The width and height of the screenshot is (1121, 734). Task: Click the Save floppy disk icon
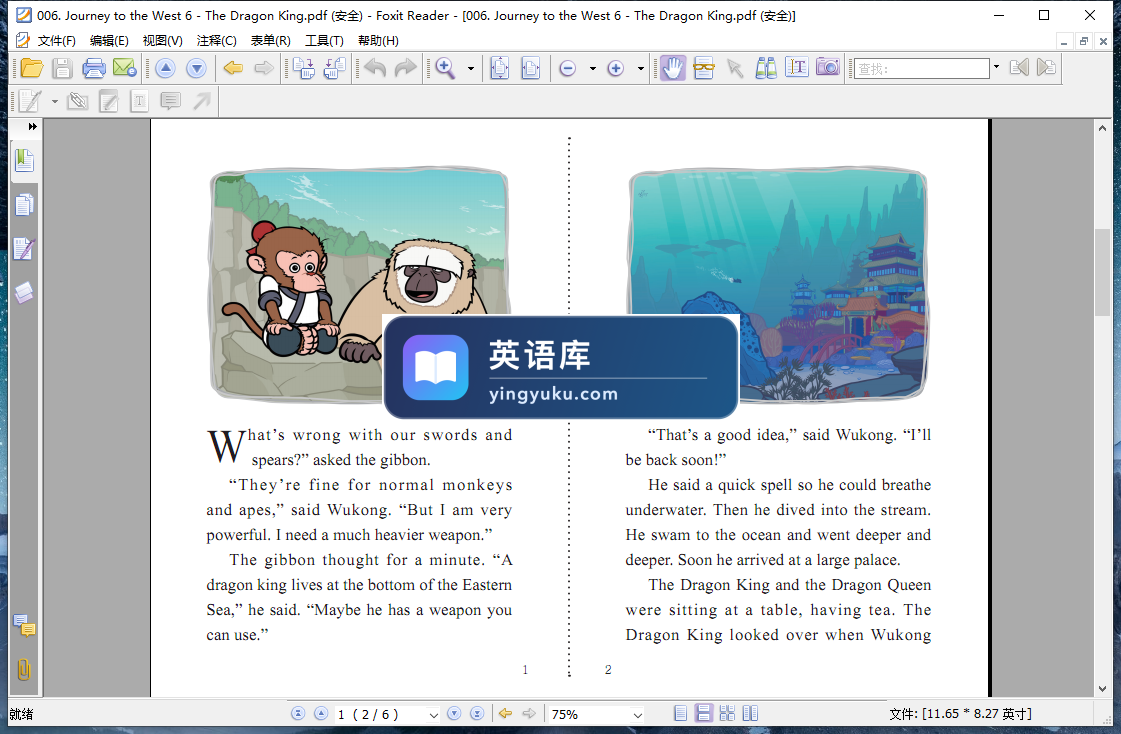click(x=62, y=68)
